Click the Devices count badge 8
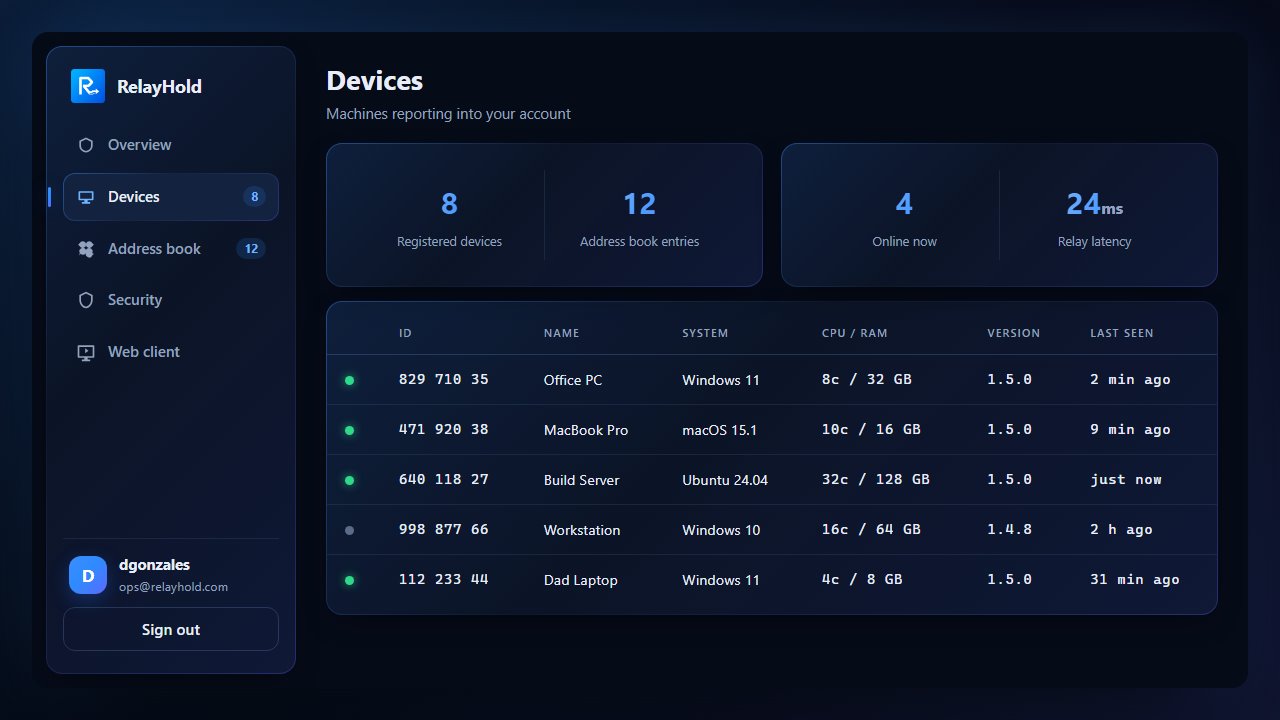Viewport: 1280px width, 720px height. tap(255, 197)
